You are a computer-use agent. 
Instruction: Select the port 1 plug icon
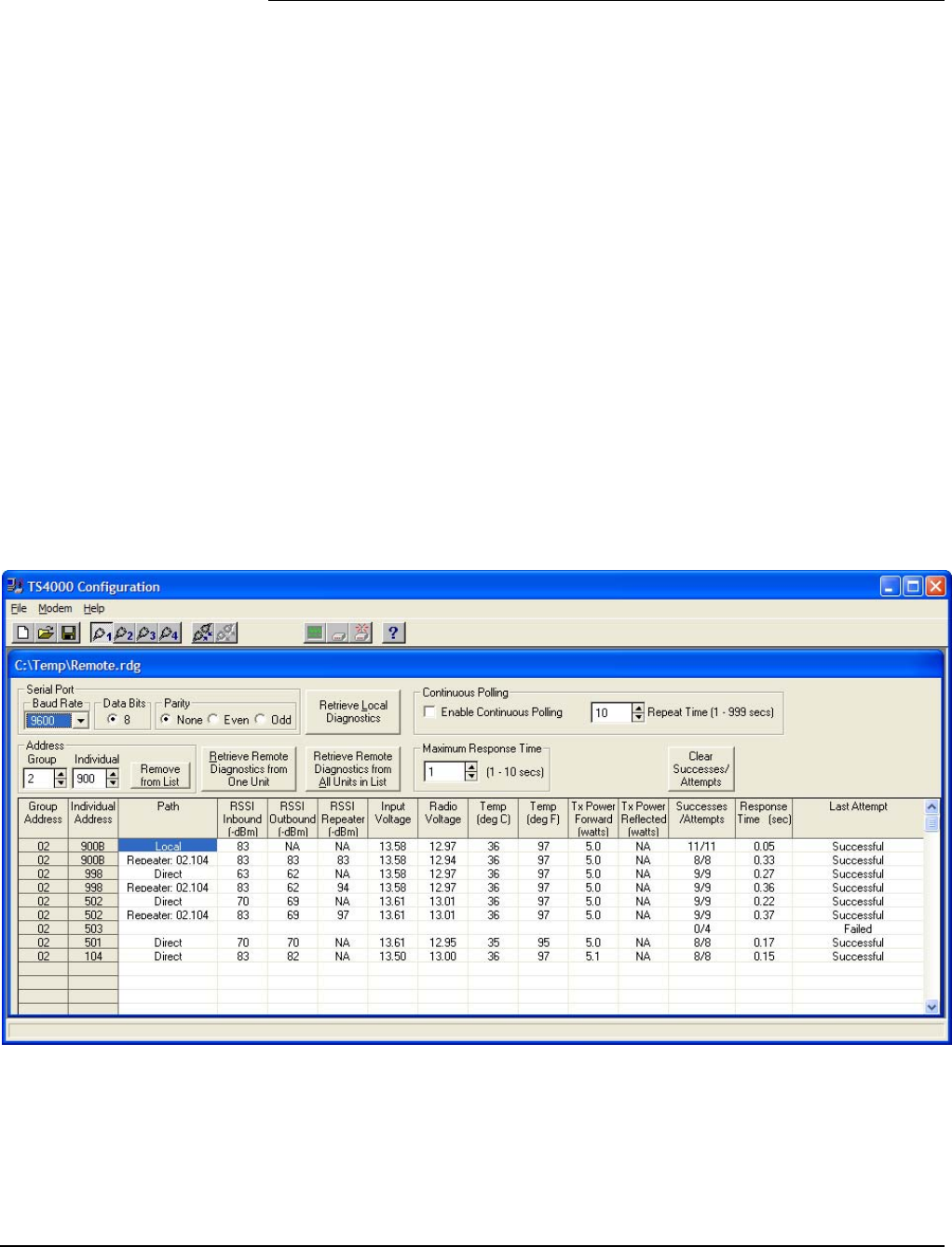coord(102,633)
